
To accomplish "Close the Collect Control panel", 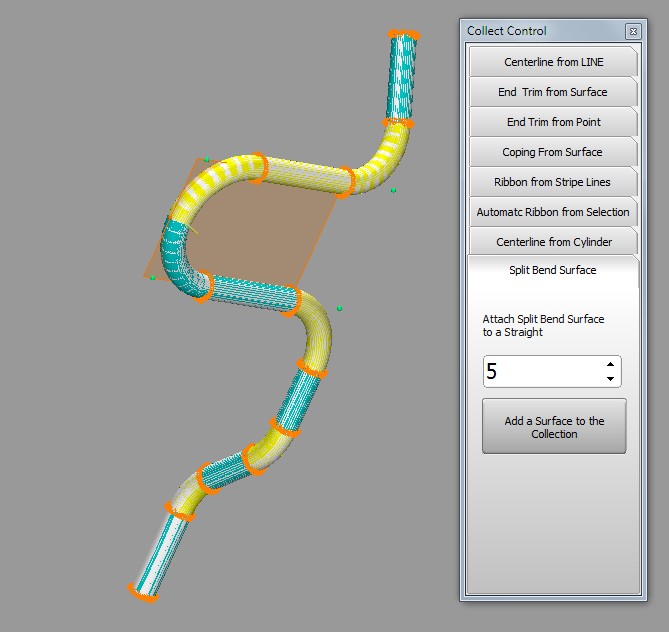I will click(x=633, y=32).
